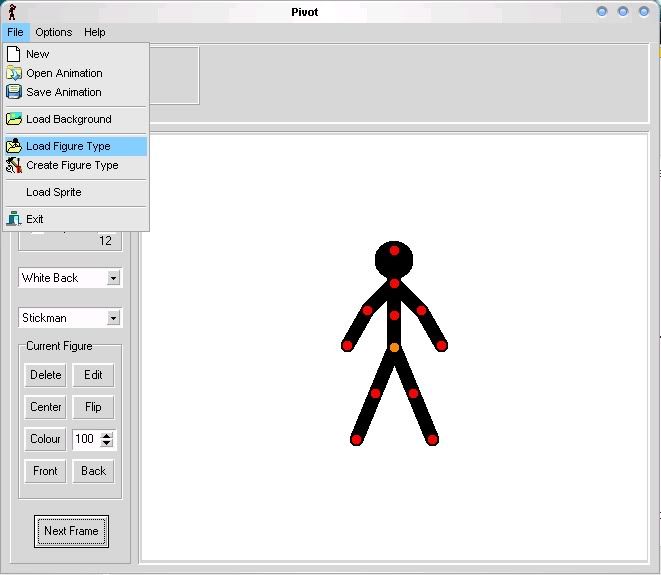Click the Load Background icon

(x=14, y=119)
